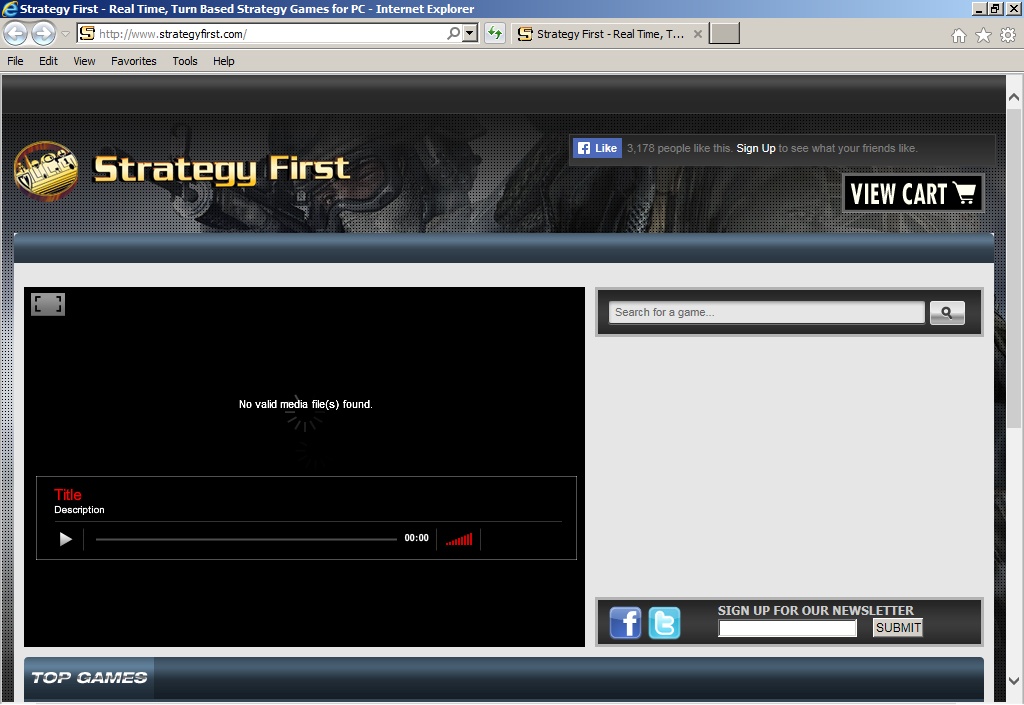Toggle fullscreen on the video player

(48, 304)
